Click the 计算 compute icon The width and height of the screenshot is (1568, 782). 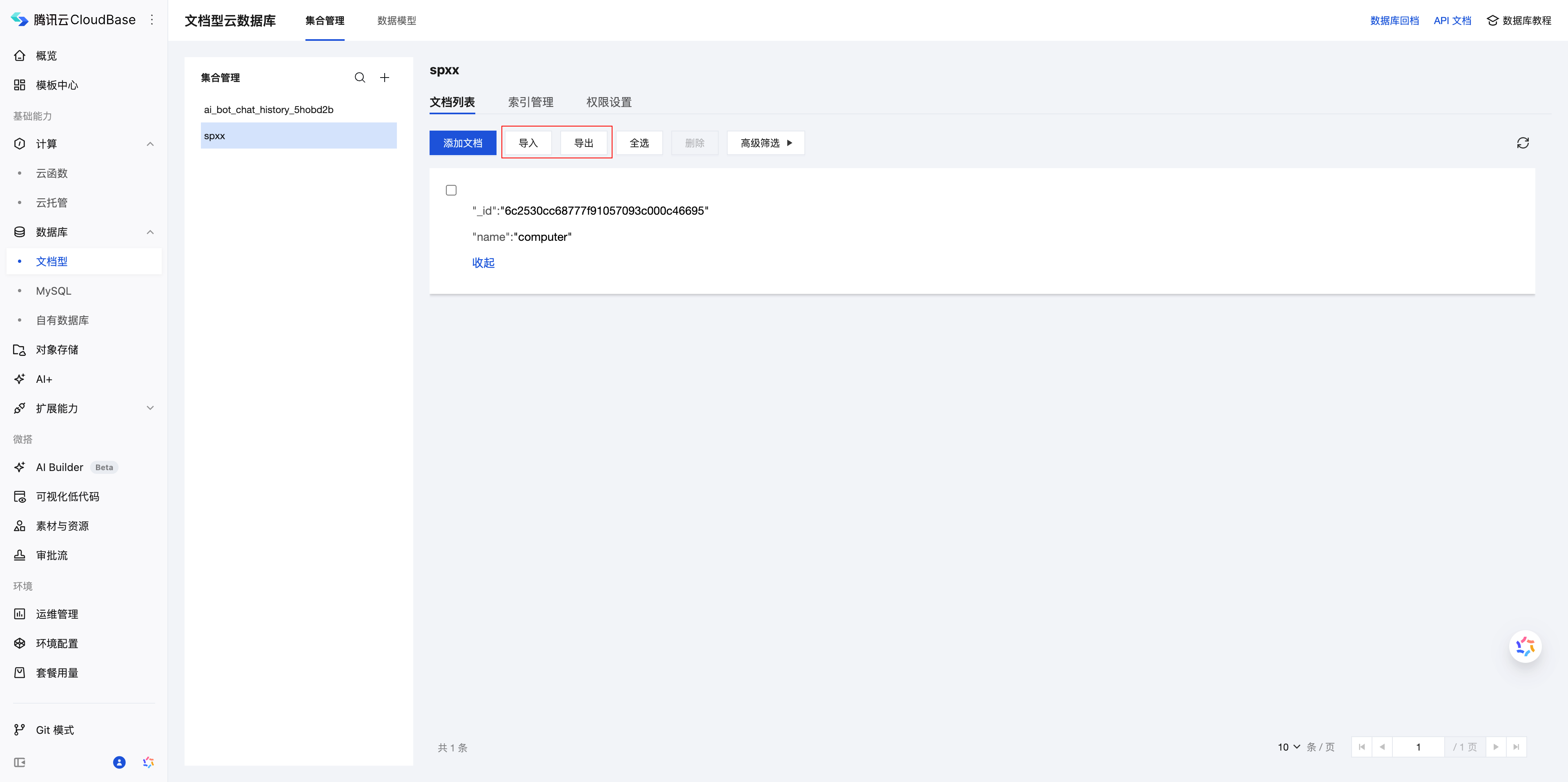tap(20, 144)
